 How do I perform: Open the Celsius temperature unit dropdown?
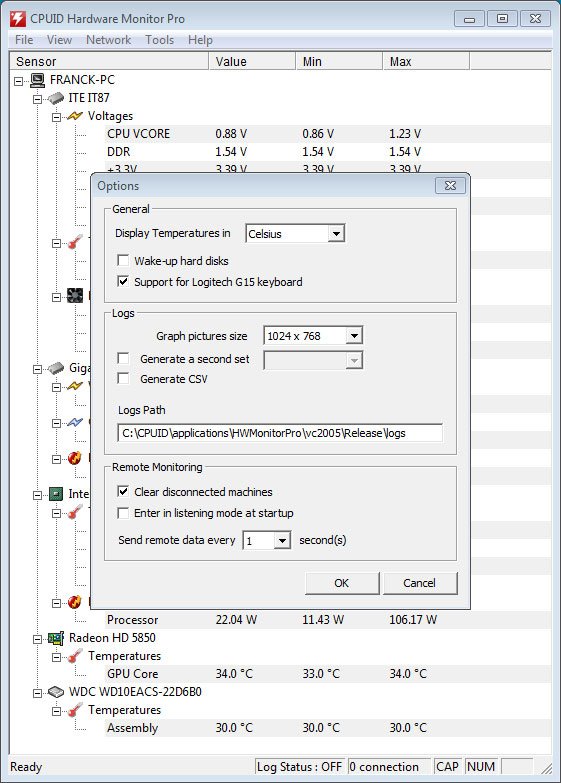tap(336, 233)
